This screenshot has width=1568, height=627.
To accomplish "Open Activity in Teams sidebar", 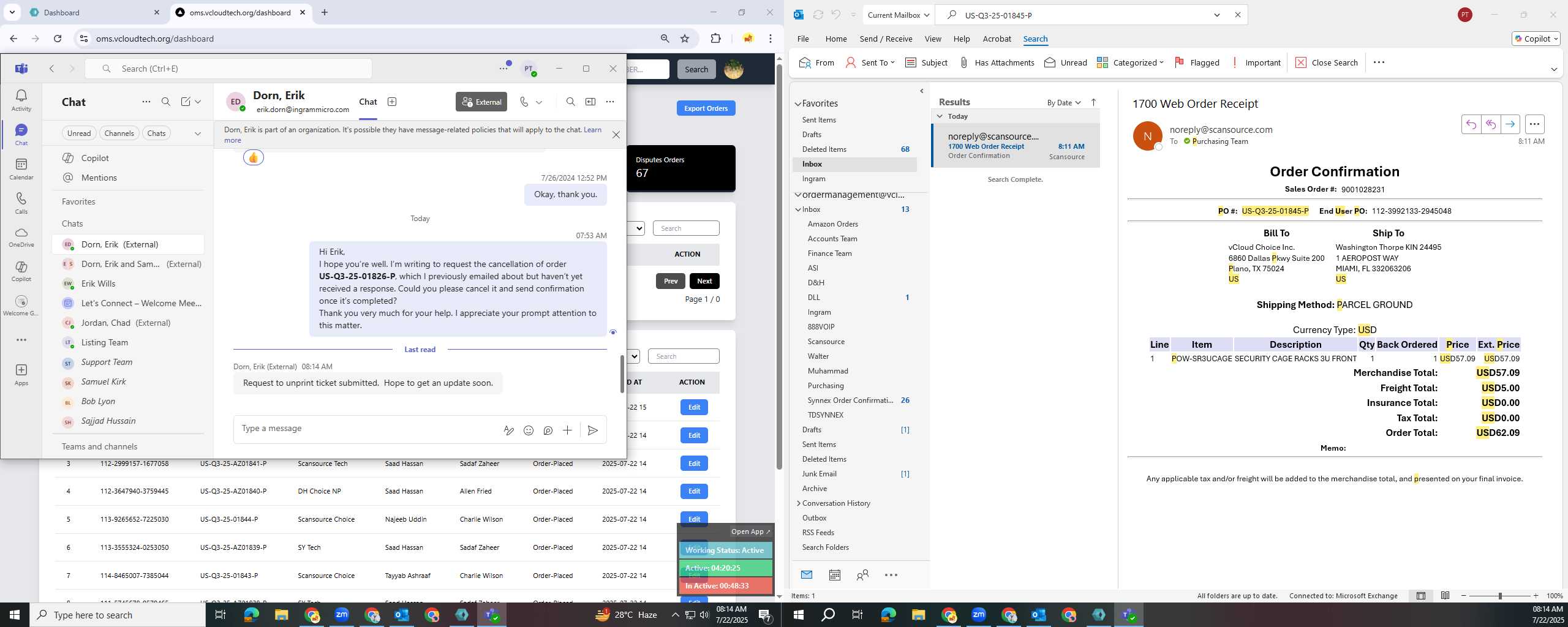I will click(21, 100).
